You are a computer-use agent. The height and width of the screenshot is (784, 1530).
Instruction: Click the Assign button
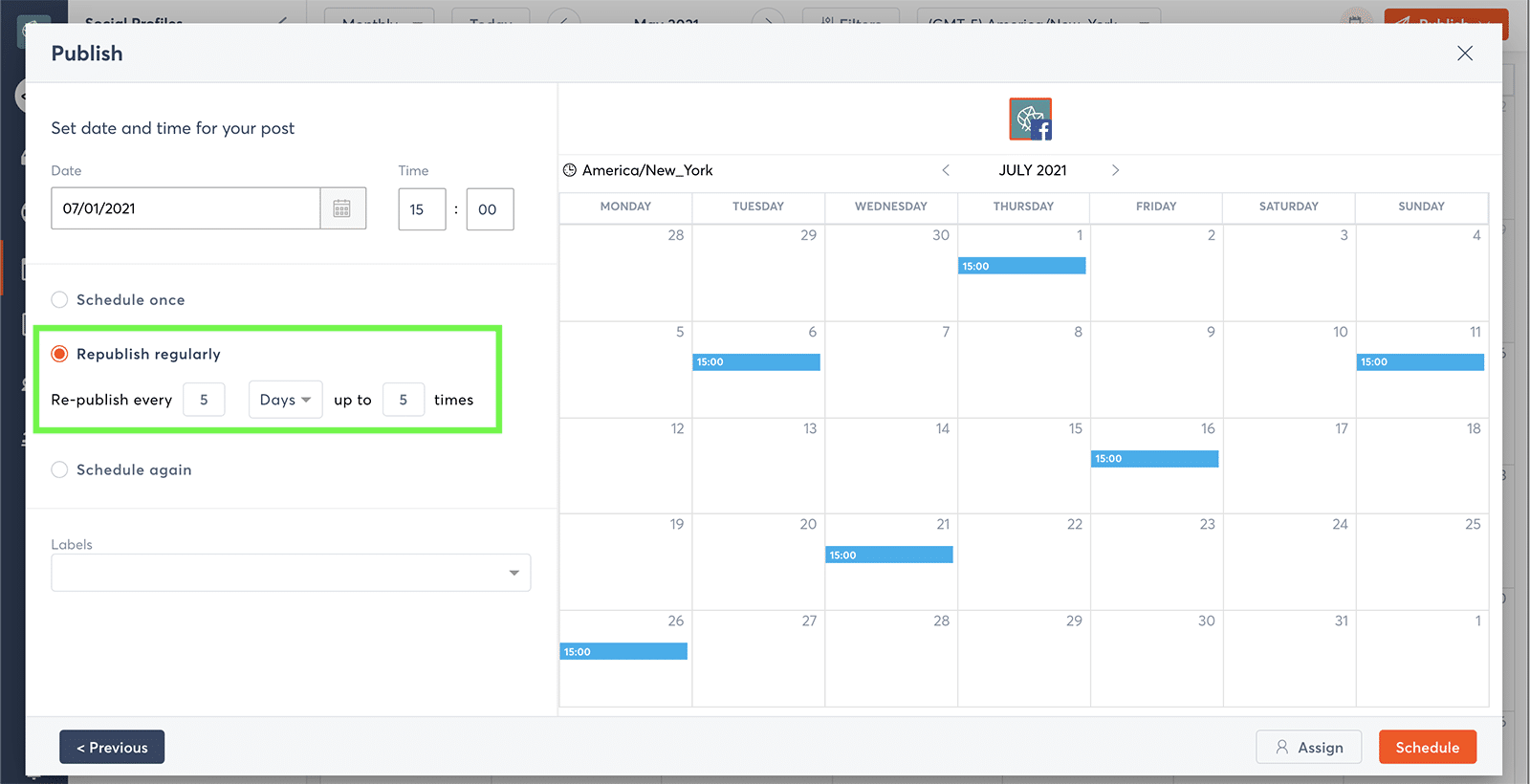point(1308,747)
